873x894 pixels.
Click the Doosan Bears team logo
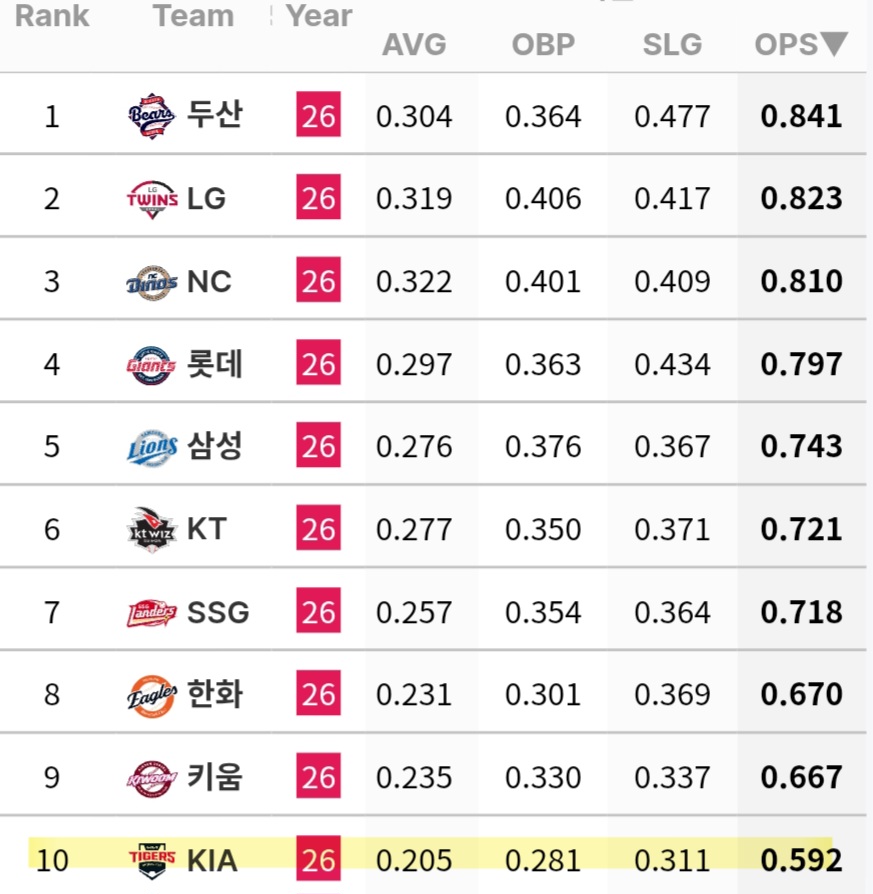(152, 116)
